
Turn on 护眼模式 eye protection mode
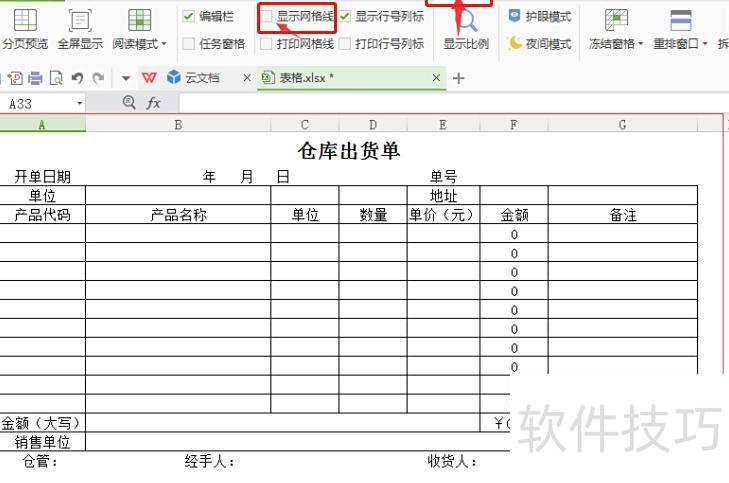click(x=540, y=17)
